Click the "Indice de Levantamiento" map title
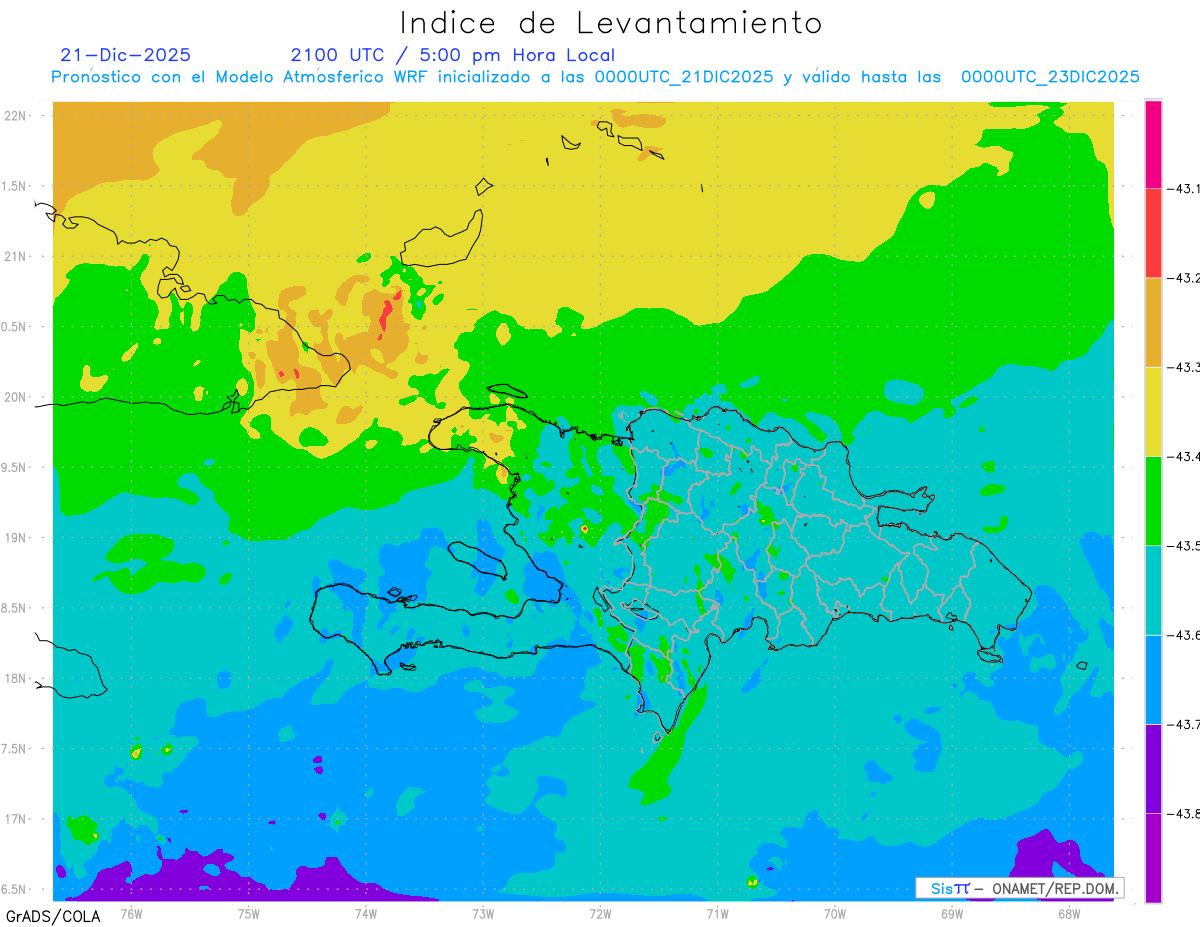 pos(611,22)
